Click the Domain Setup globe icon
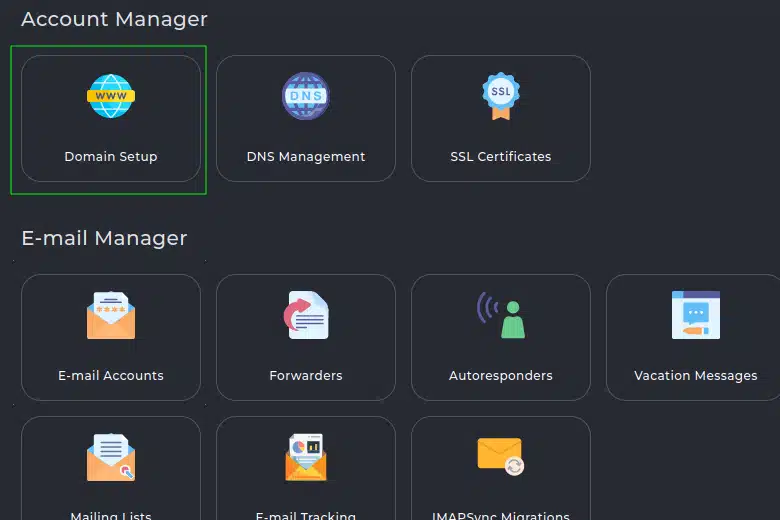This screenshot has width=780, height=520. tap(111, 97)
